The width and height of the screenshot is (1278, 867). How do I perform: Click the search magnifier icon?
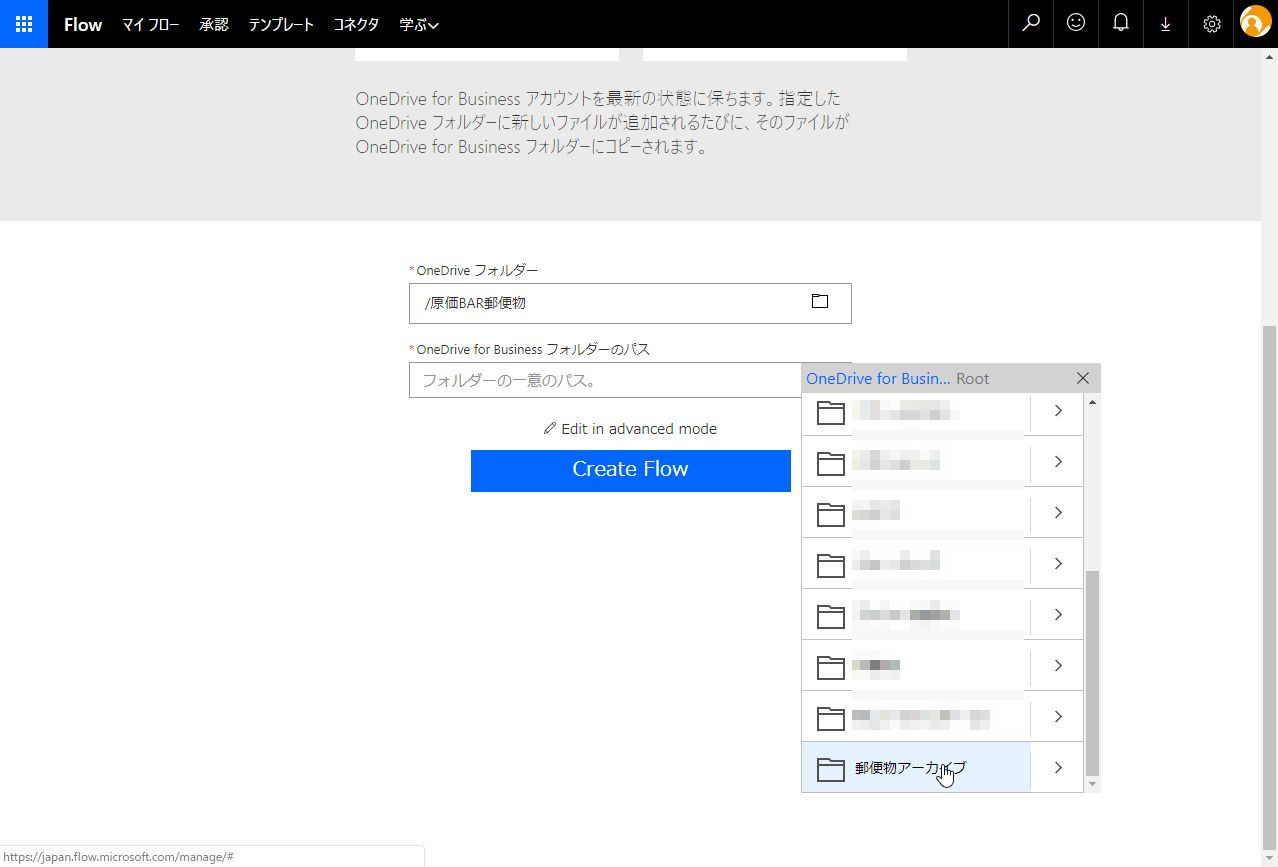tap(1031, 24)
